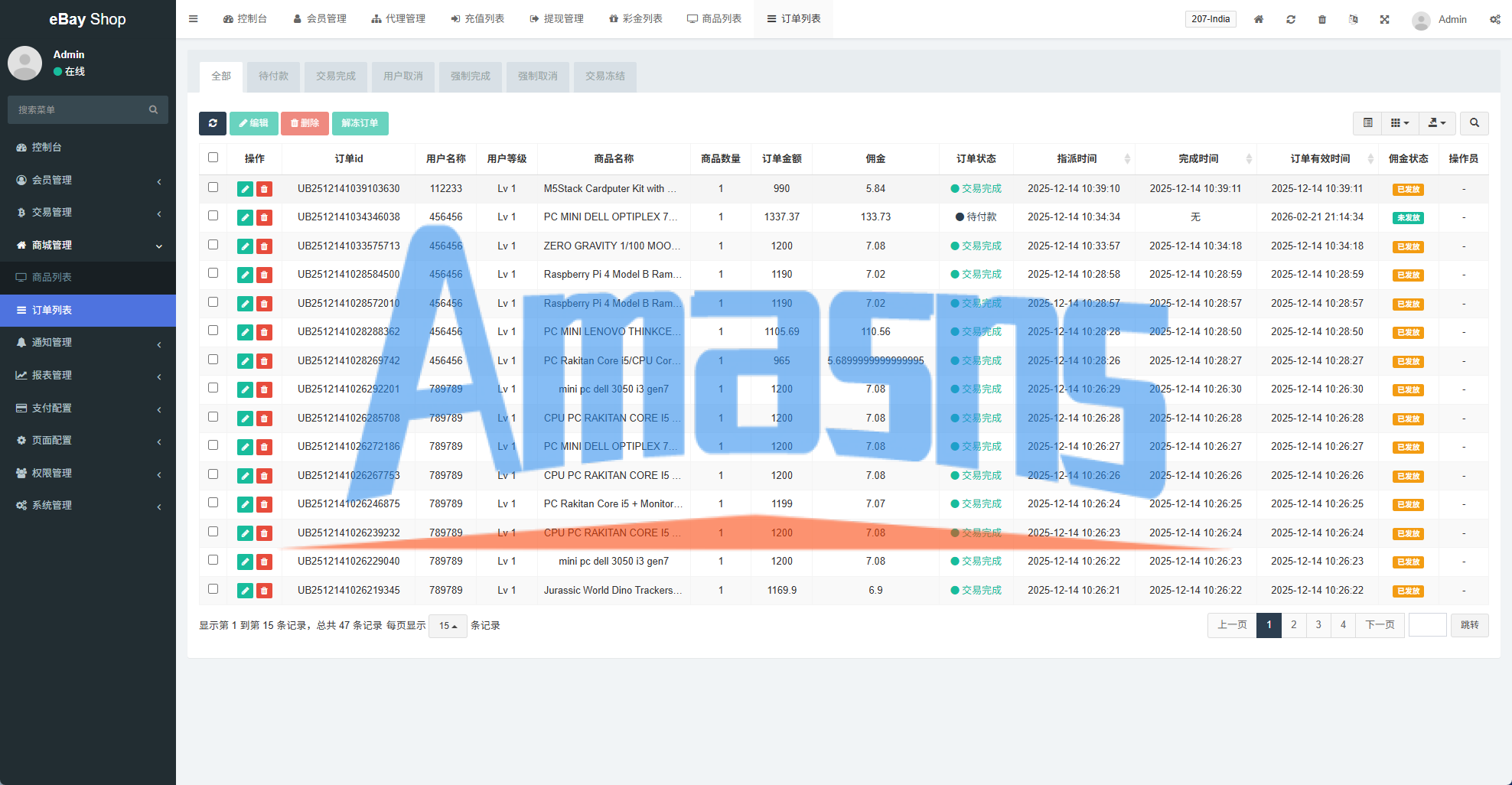Select checkbox for order UB2512141028269742
1512x785 pixels.
tap(213, 360)
